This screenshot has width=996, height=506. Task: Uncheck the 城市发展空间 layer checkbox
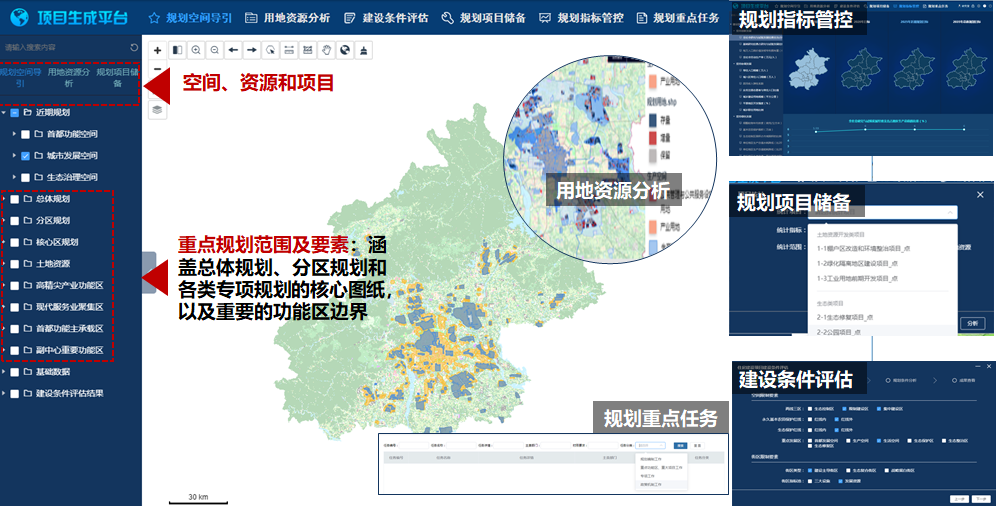click(26, 156)
